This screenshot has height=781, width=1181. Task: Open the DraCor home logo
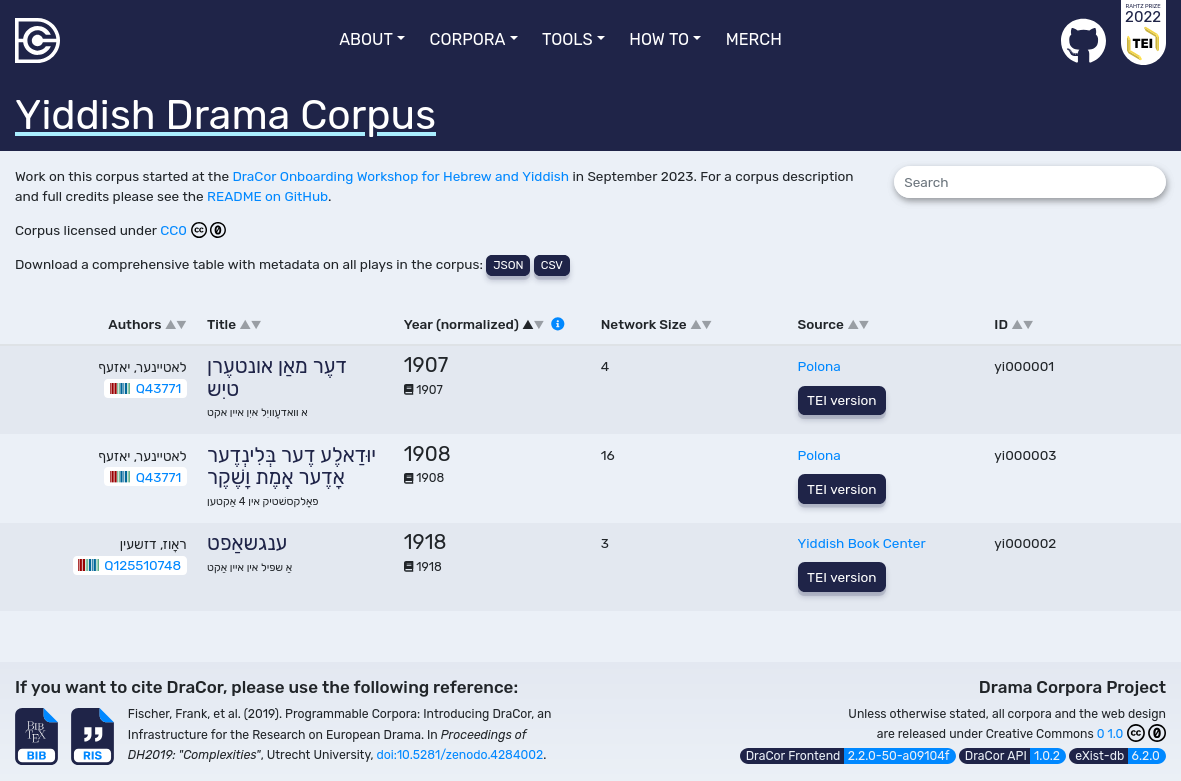[37, 41]
